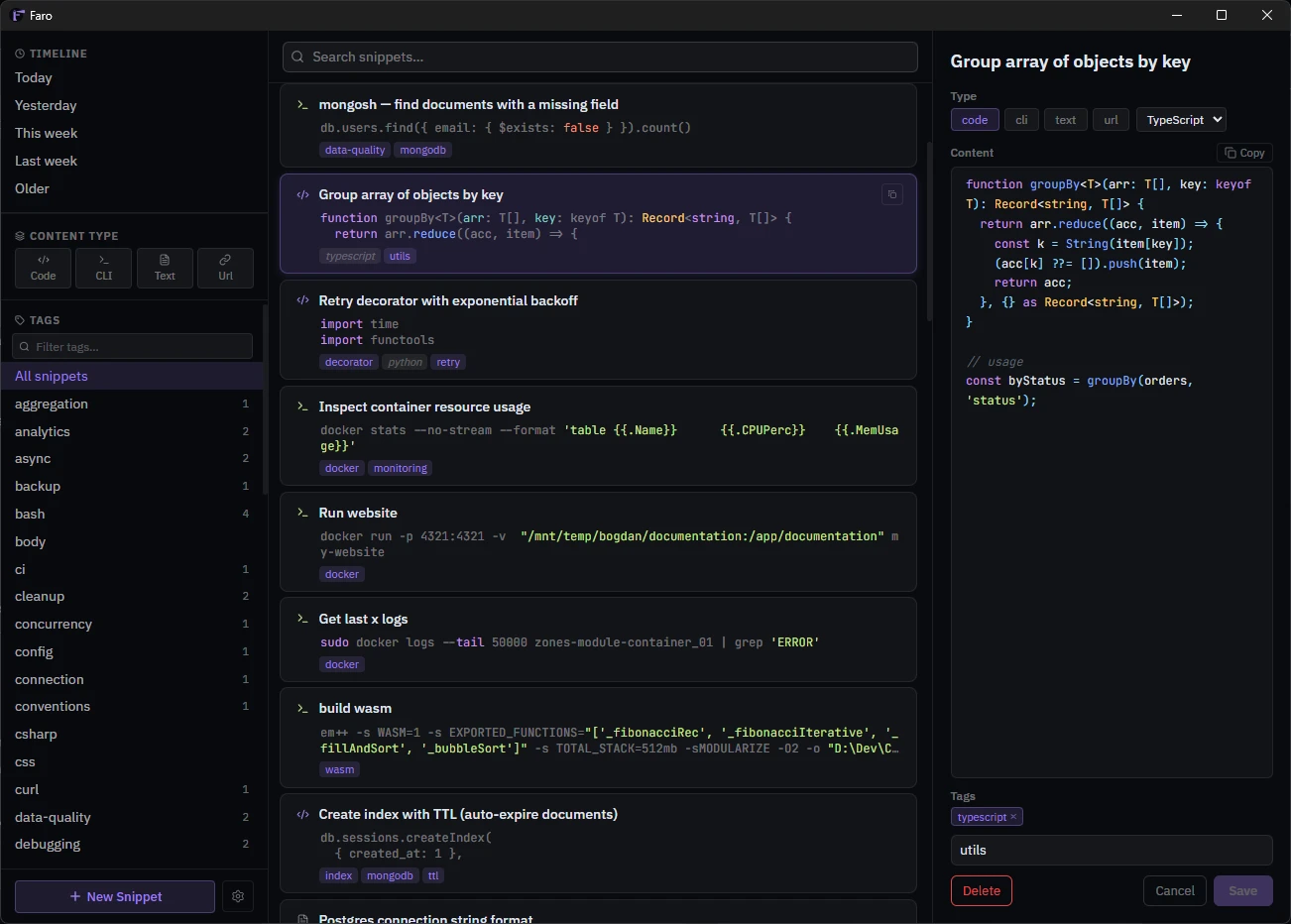The image size is (1291, 924).
Task: Click the Copy button above Content
Action: pos(1244,153)
